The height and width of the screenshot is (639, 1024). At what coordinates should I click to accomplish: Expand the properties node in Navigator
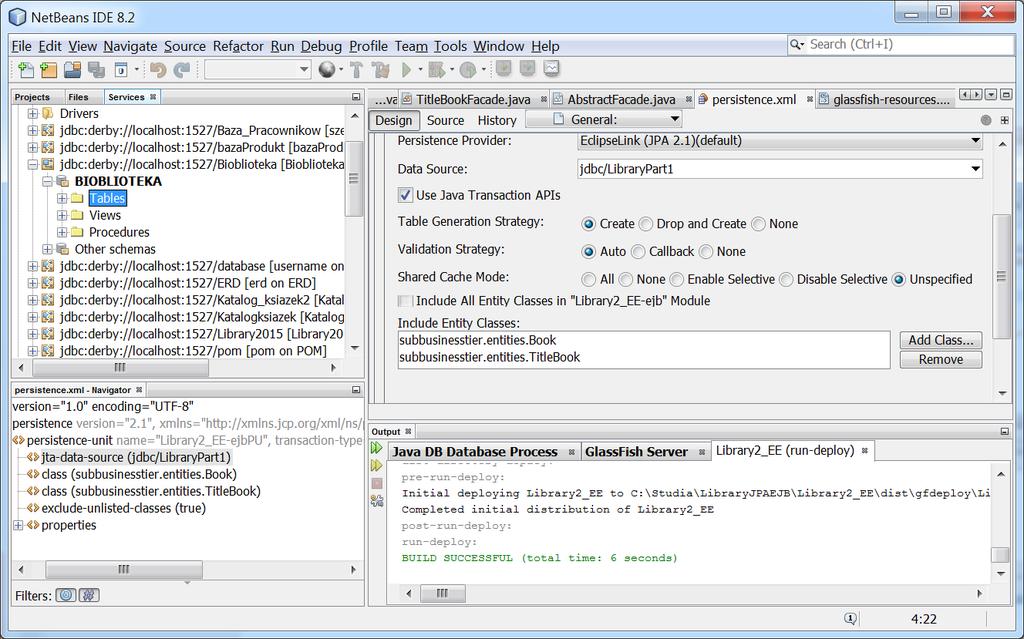click(18, 525)
